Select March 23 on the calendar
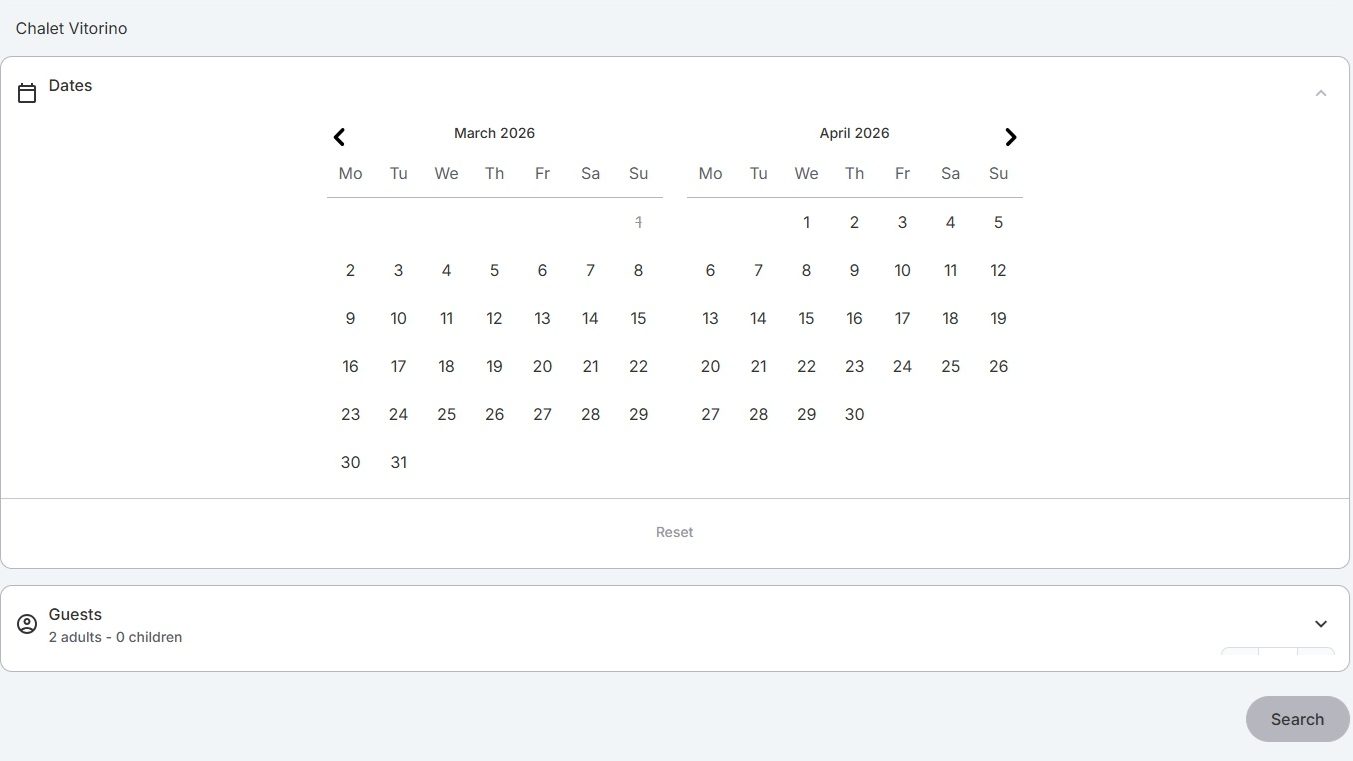This screenshot has width=1353, height=761. (350, 415)
